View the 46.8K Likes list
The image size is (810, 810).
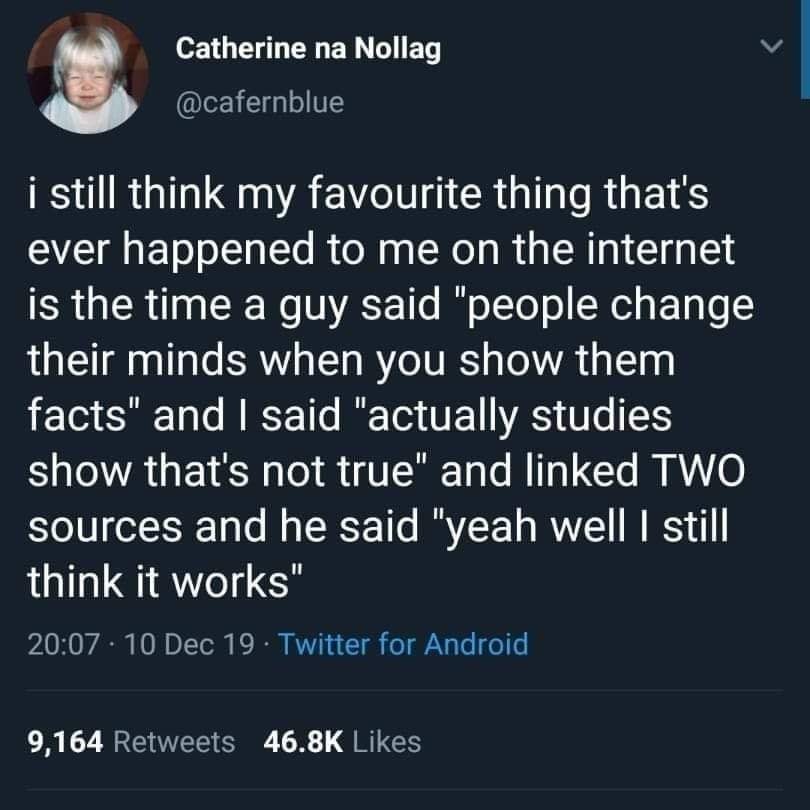tap(341, 741)
